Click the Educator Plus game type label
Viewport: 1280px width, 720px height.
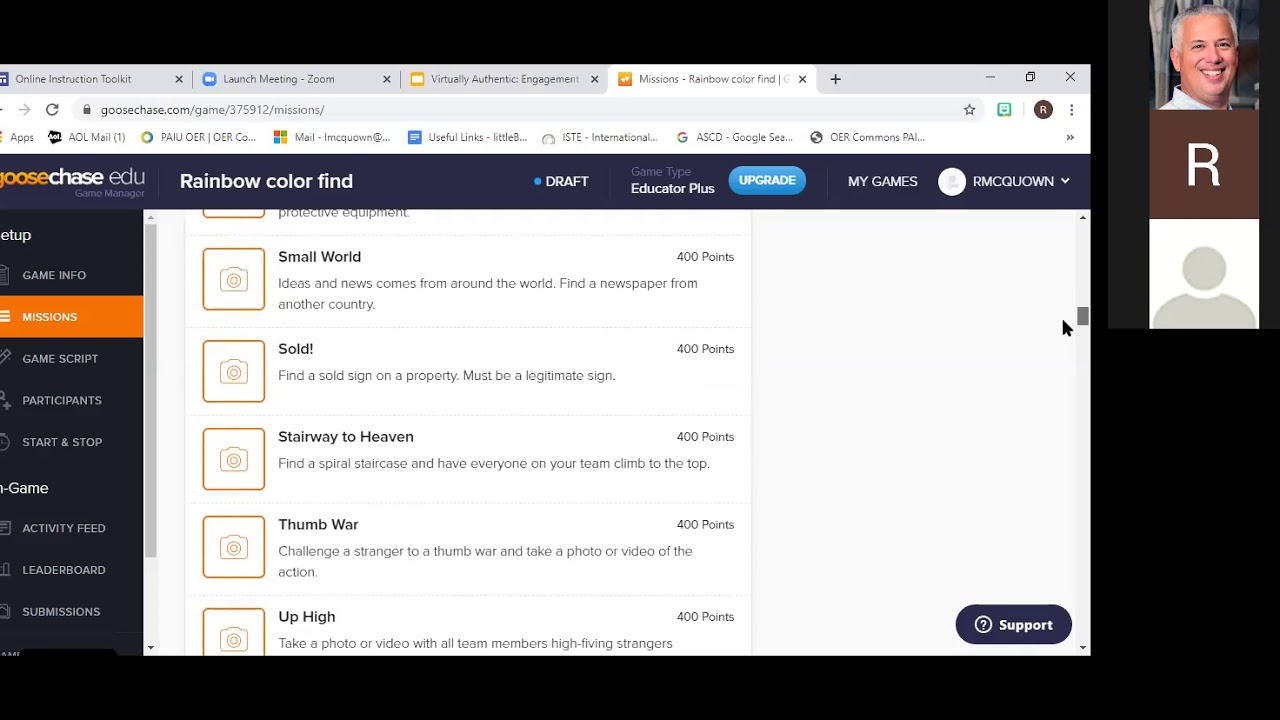pos(672,189)
